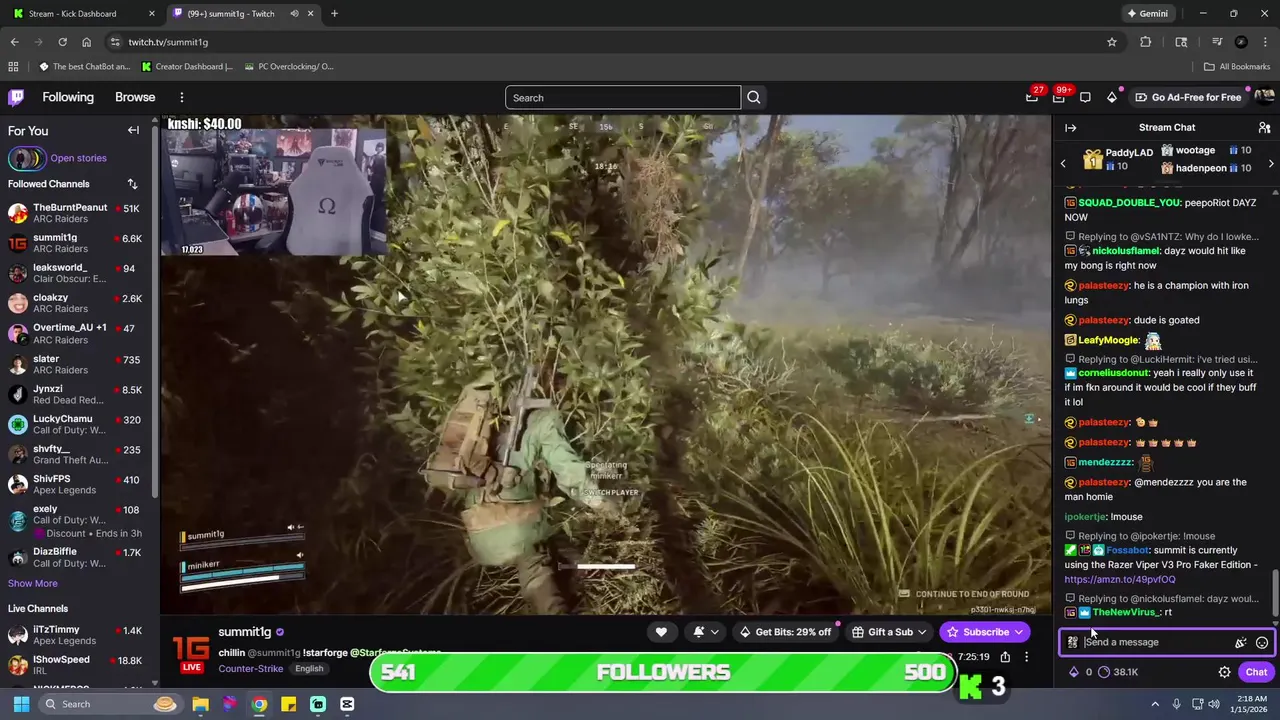The image size is (1280, 720).
Task: Open the Subscribe dropdown button
Action: [x=986, y=632]
